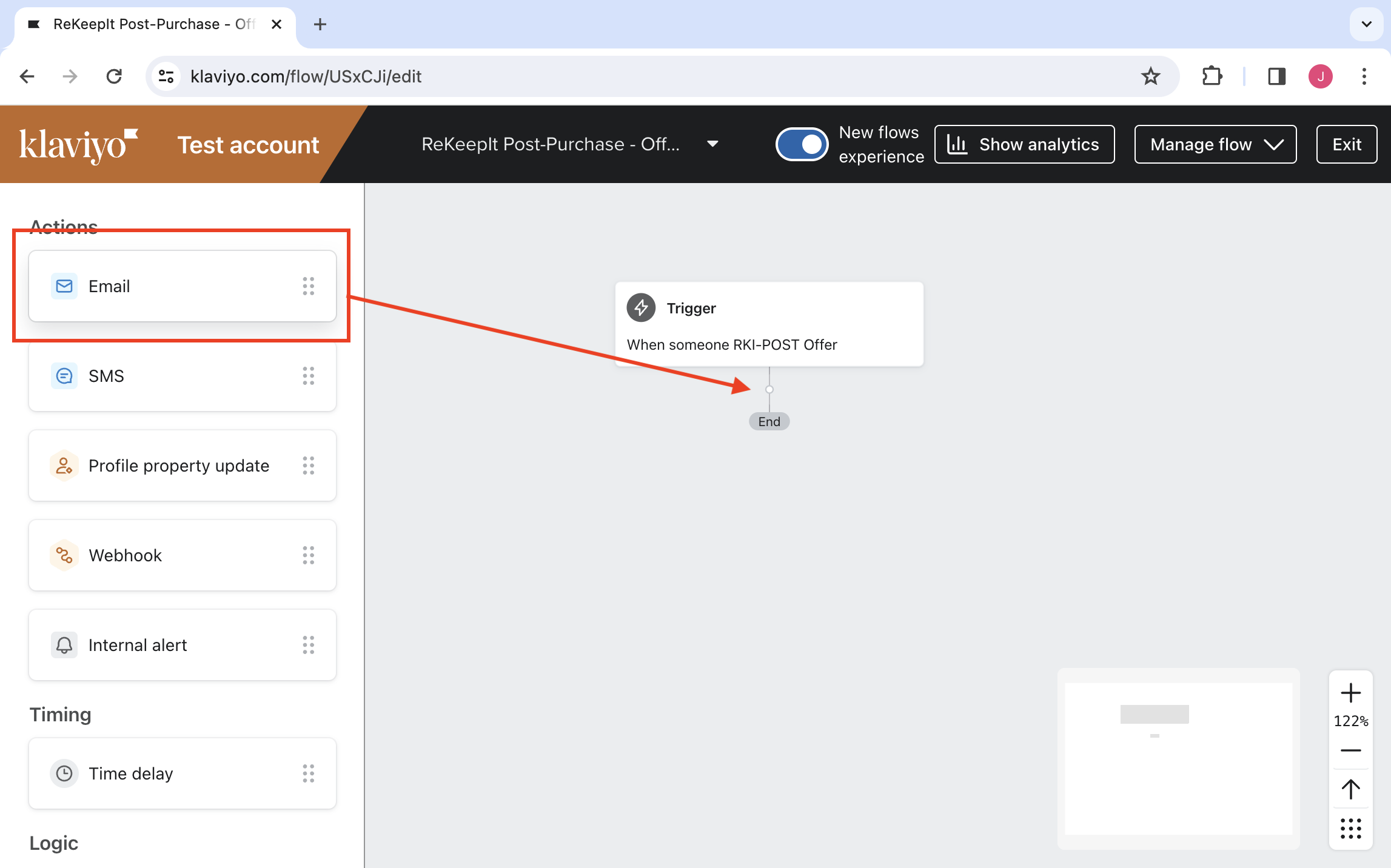
Task: Click the minimap flow overview thumbnail
Action: coord(1178,758)
